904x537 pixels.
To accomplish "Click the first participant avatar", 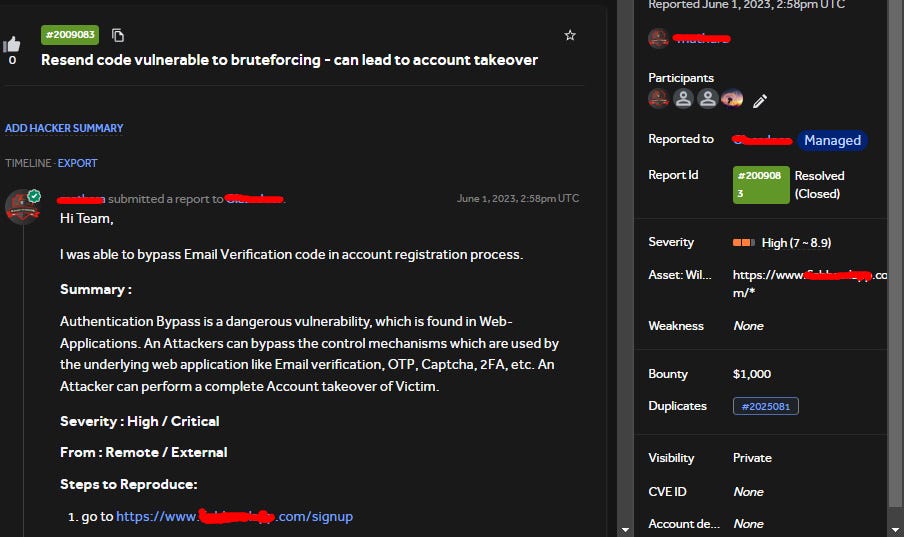I will 658,99.
